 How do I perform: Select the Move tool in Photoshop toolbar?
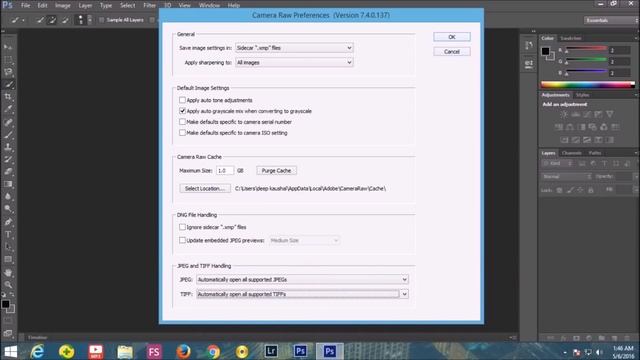coord(8,47)
